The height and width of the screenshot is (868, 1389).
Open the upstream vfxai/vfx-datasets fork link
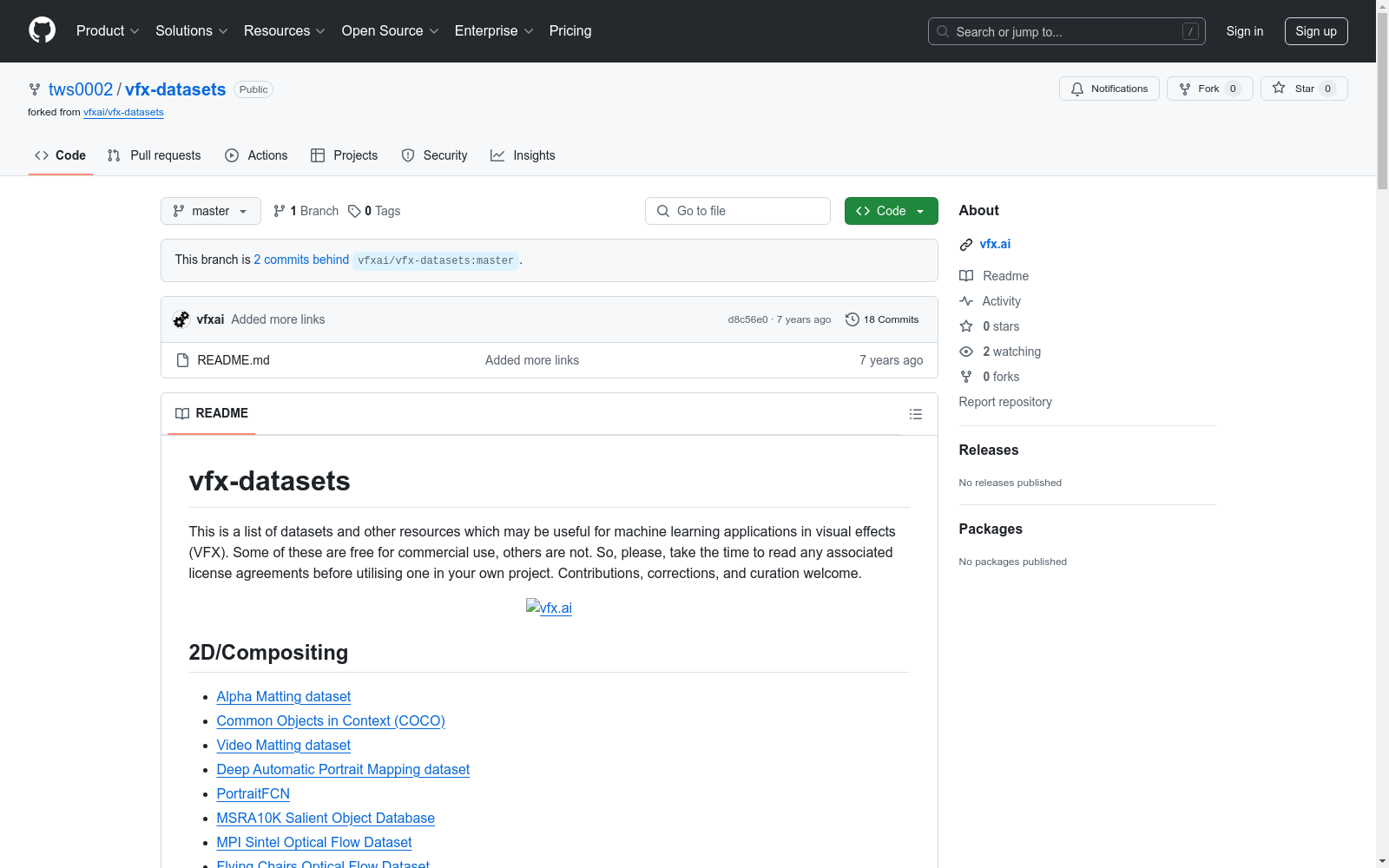click(x=123, y=112)
